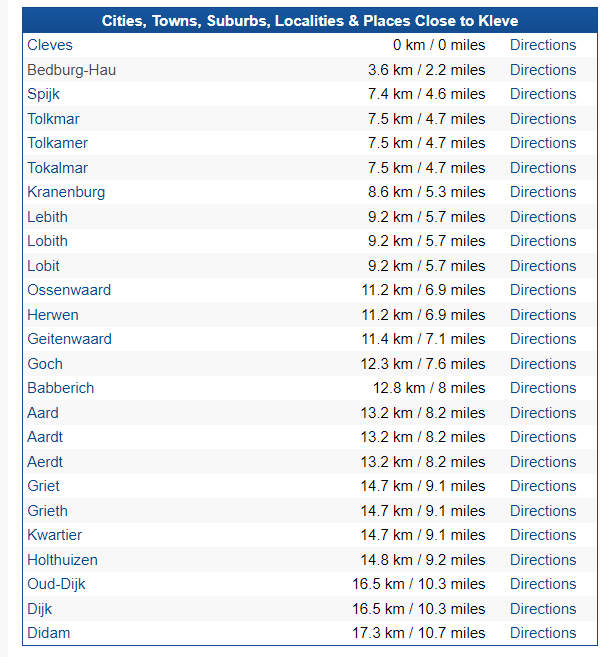Open the Tolkamer locality link
Viewport: 603px width, 657px height.
tap(58, 143)
